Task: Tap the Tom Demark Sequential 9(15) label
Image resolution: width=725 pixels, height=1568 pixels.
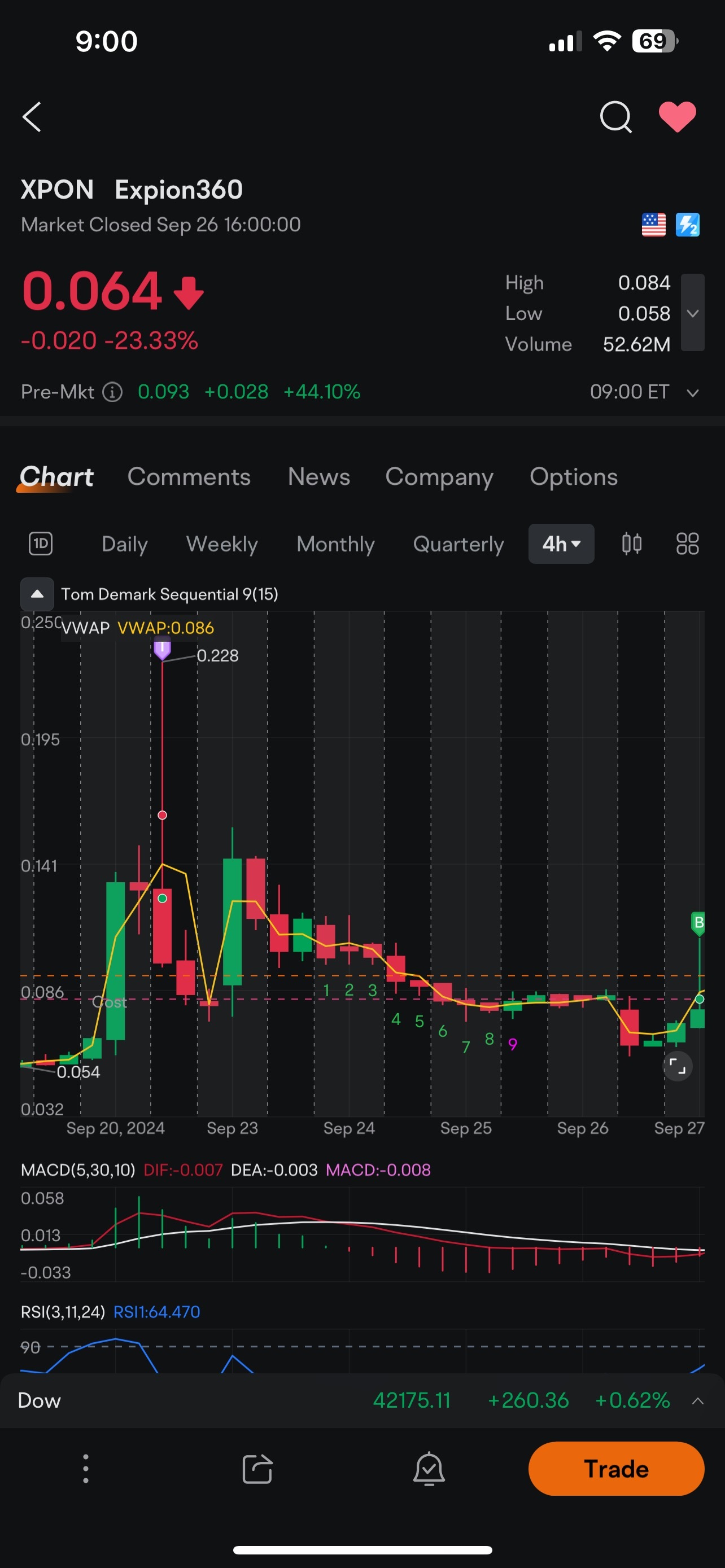Action: [169, 594]
